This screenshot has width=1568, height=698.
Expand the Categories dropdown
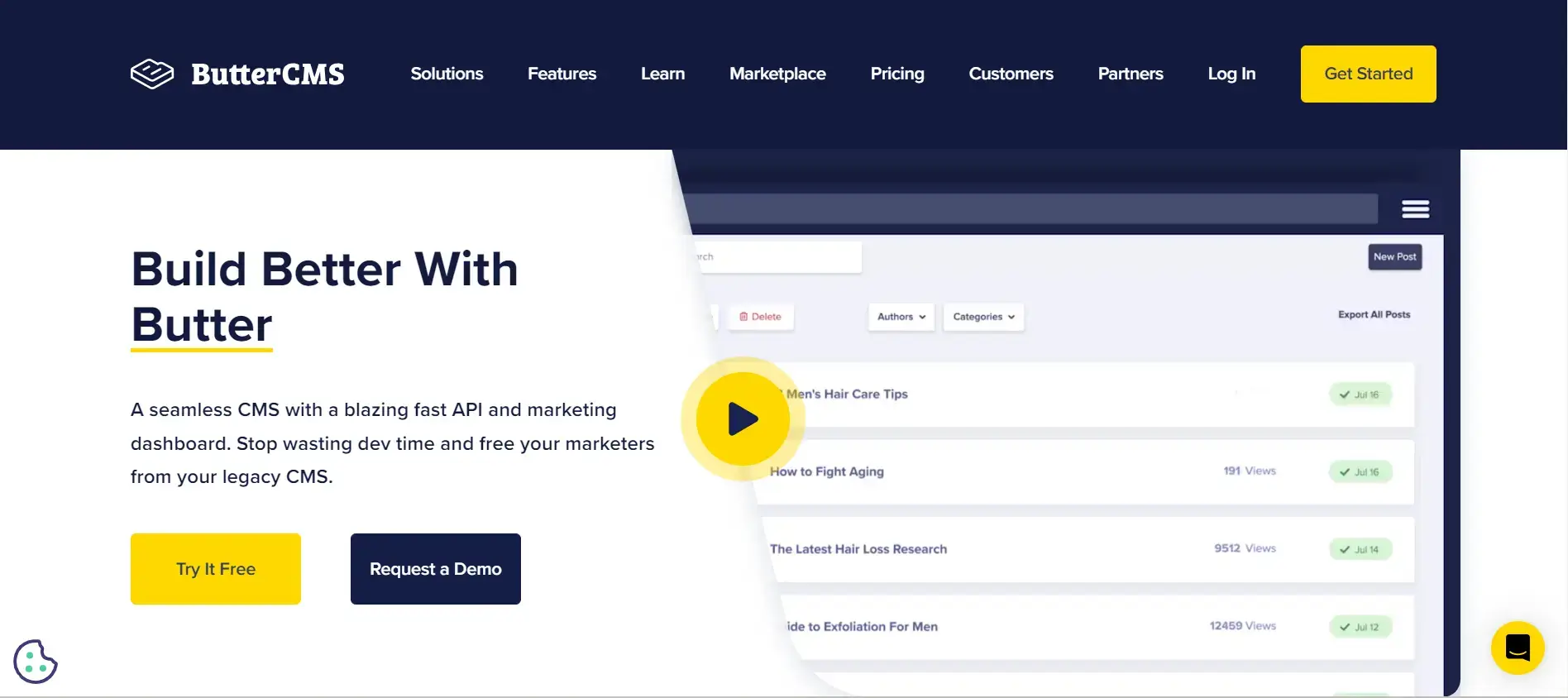[984, 317]
